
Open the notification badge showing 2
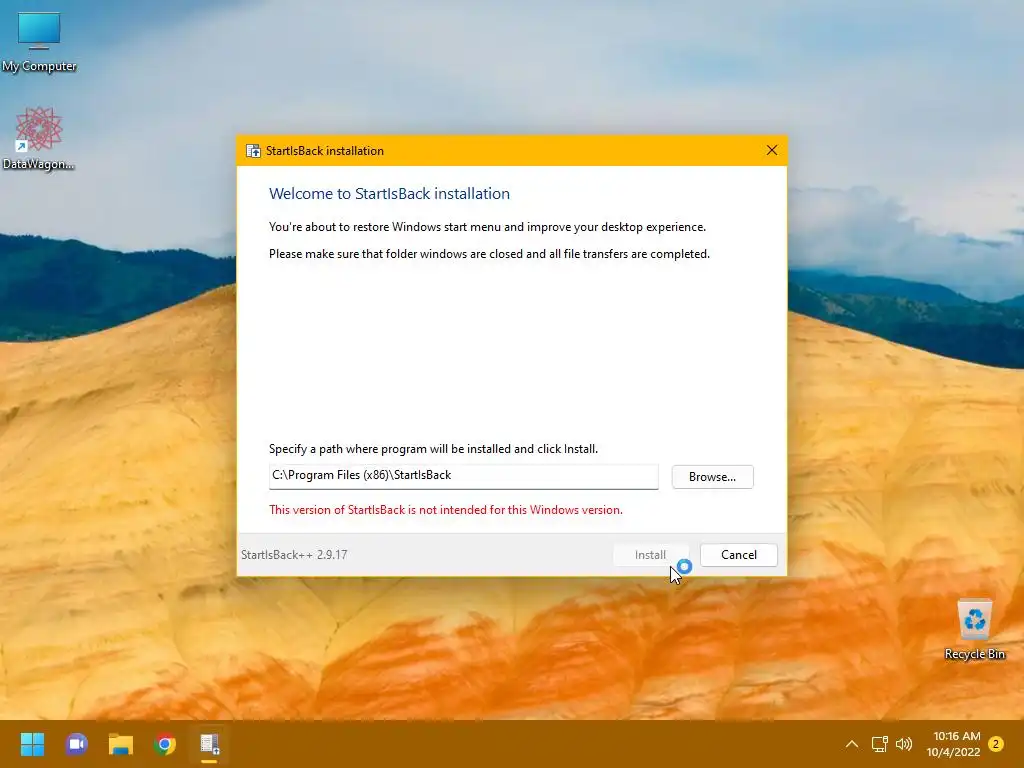(996, 744)
